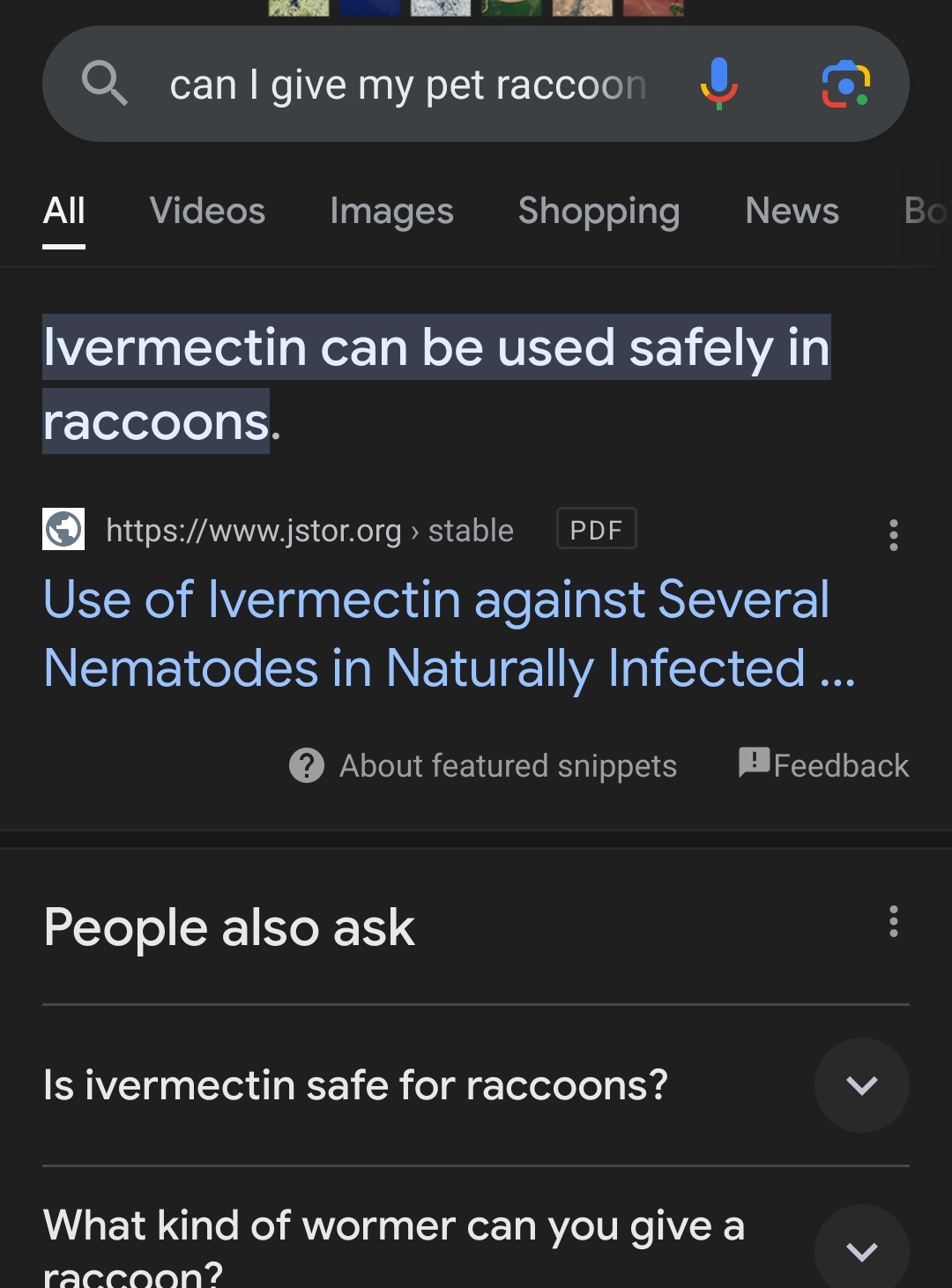Click the PDF label badge
The height and width of the screenshot is (1288, 952).
[596, 530]
